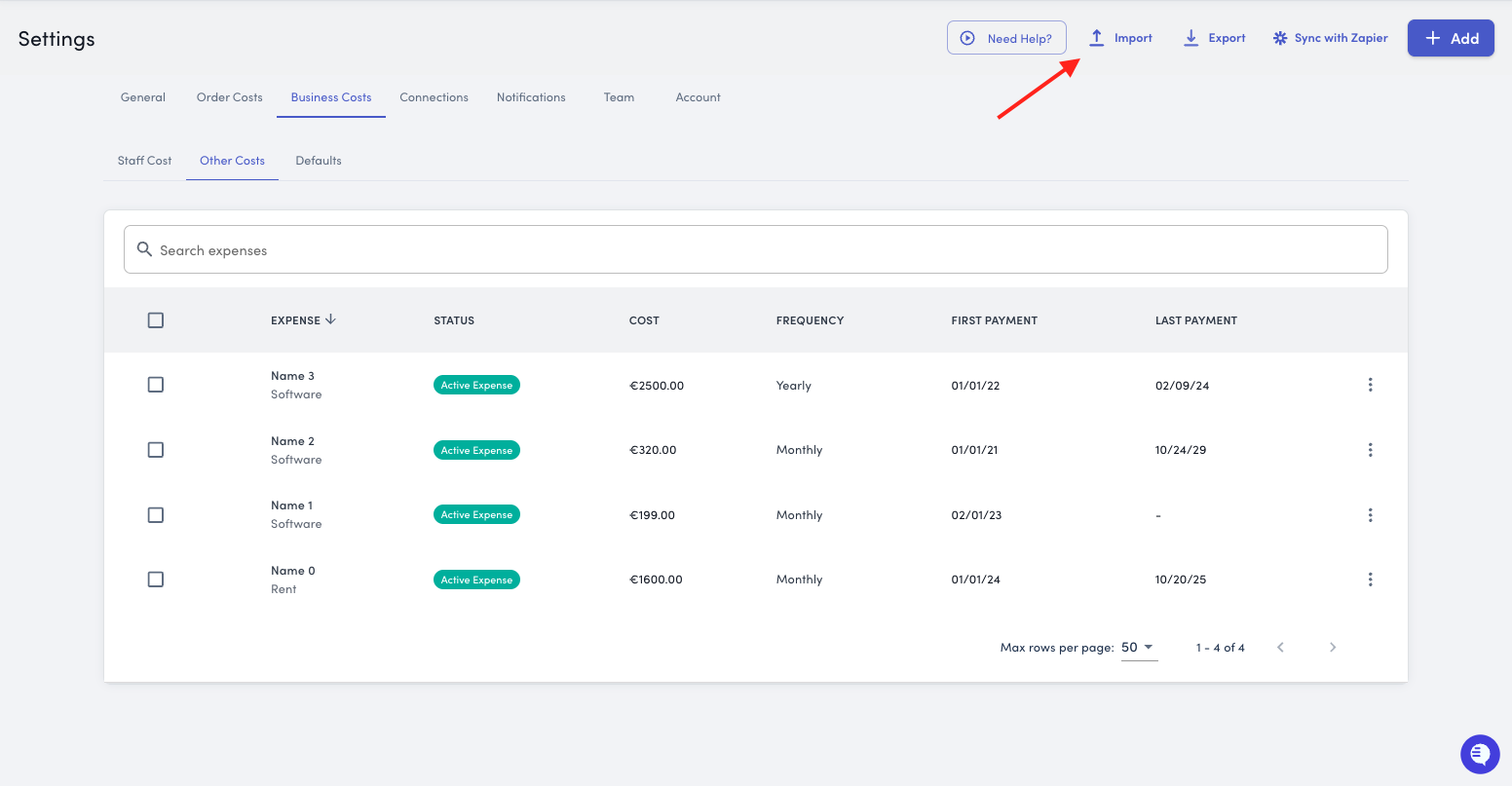Click the Expense column sort arrow
This screenshot has width=1512, height=786.
331,319
